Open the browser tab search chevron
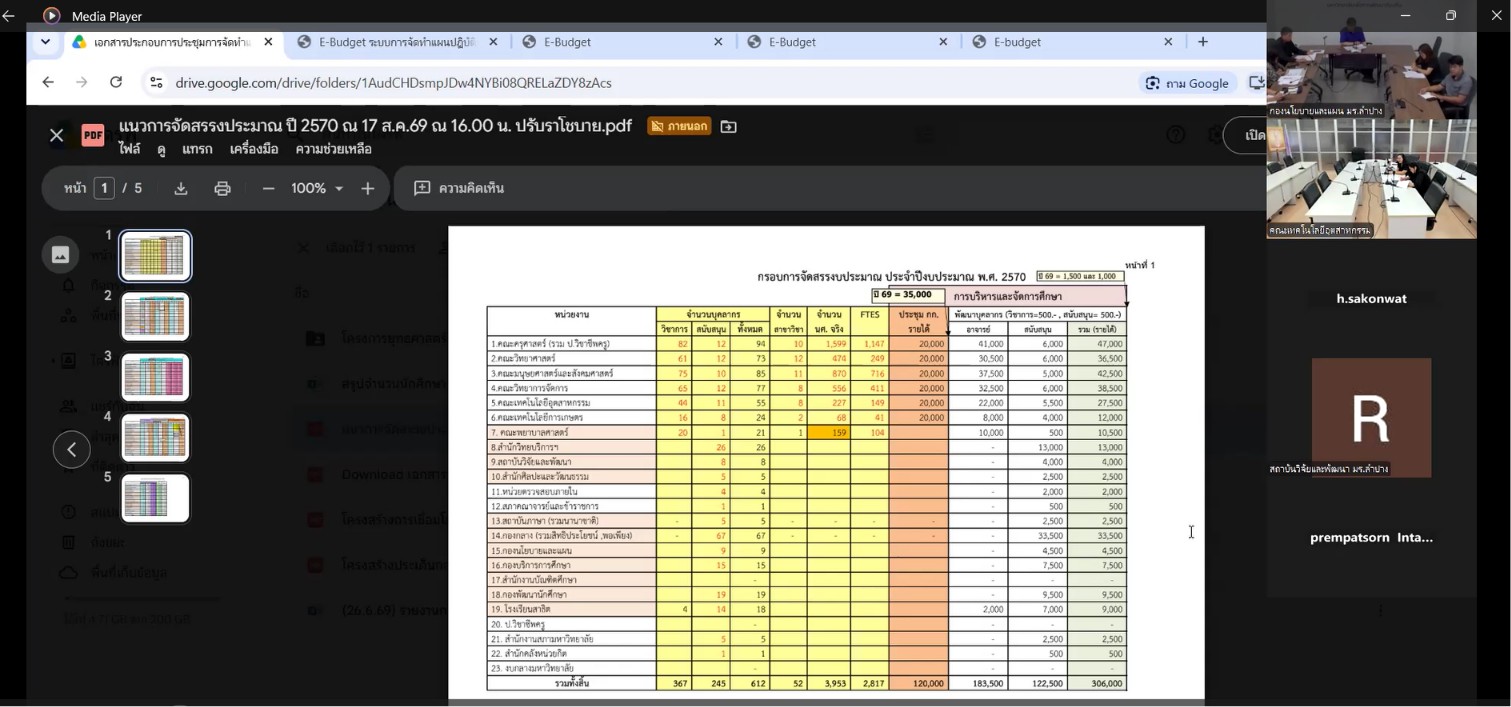1511x707 pixels. click(45, 42)
